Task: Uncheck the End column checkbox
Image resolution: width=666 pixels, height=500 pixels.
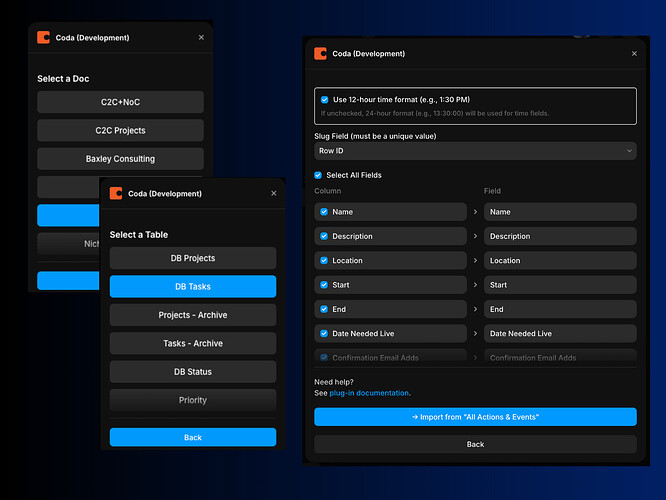Action: pyautogui.click(x=324, y=309)
